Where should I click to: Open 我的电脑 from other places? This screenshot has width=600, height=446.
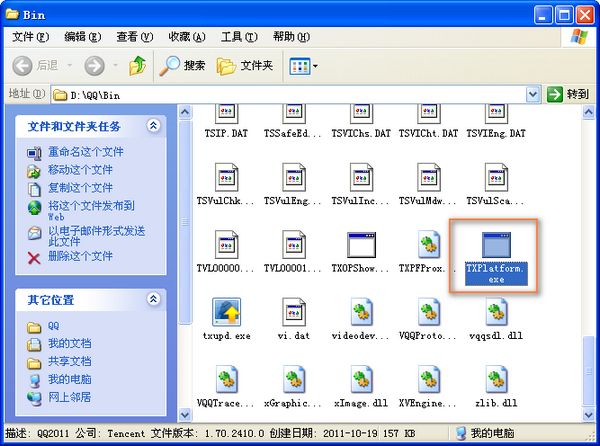[70, 379]
